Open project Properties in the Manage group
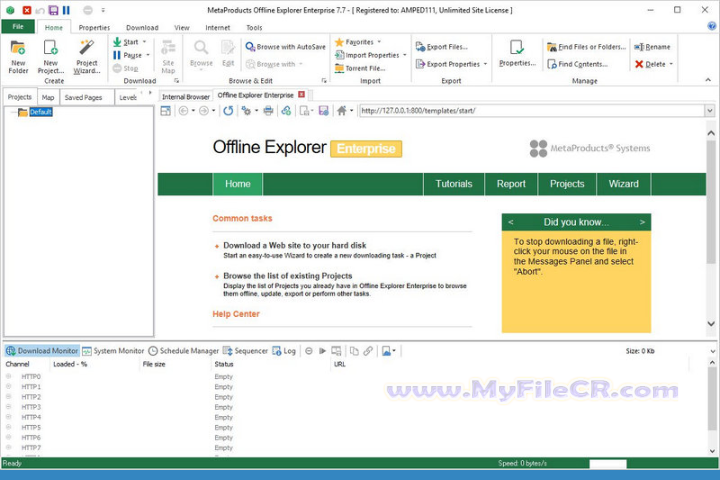Viewport: 720px width, 480px height. pyautogui.click(x=517, y=54)
